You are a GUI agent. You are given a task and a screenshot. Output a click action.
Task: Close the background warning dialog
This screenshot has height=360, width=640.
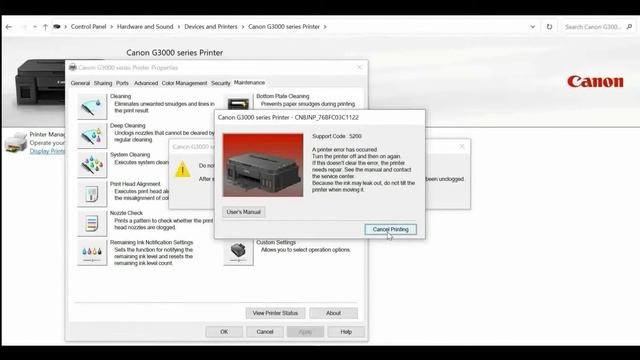tap(462, 147)
